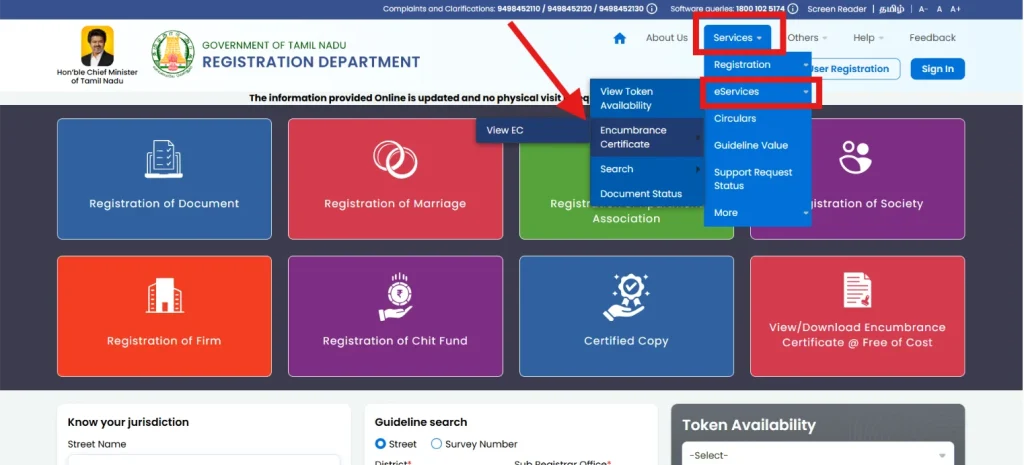Click the User Registration button
Screen dimensions: 1024x465
[x=856, y=69]
